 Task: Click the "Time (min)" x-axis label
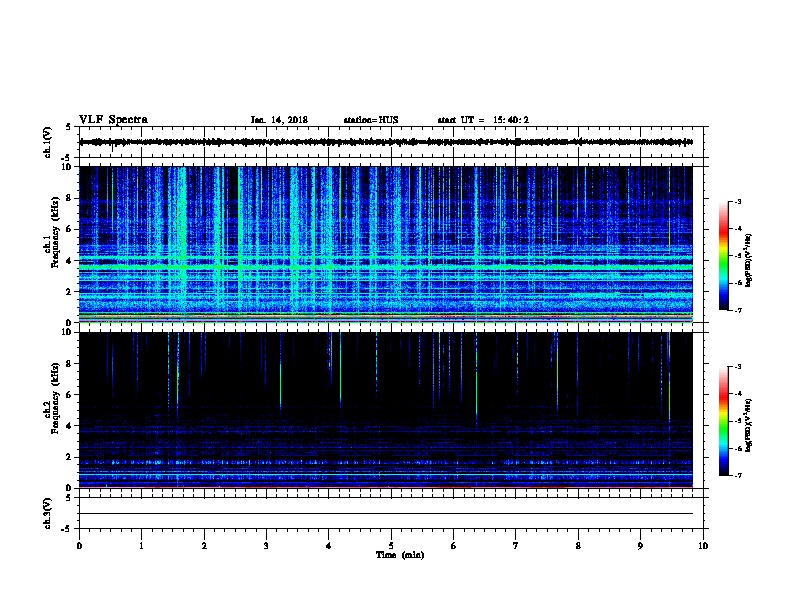tap(400, 555)
